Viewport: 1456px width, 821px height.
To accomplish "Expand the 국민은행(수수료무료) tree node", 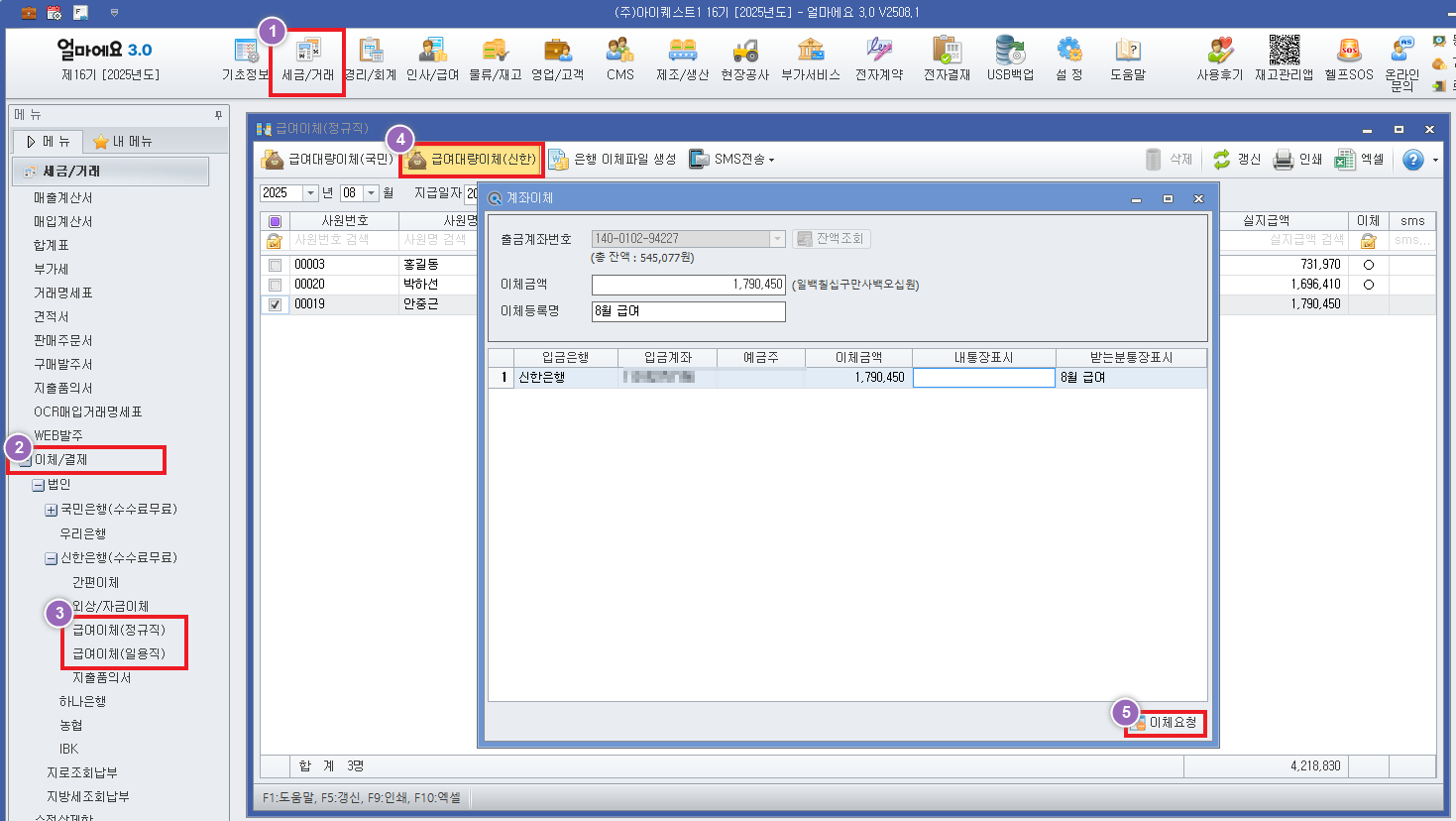I will tap(51, 510).
